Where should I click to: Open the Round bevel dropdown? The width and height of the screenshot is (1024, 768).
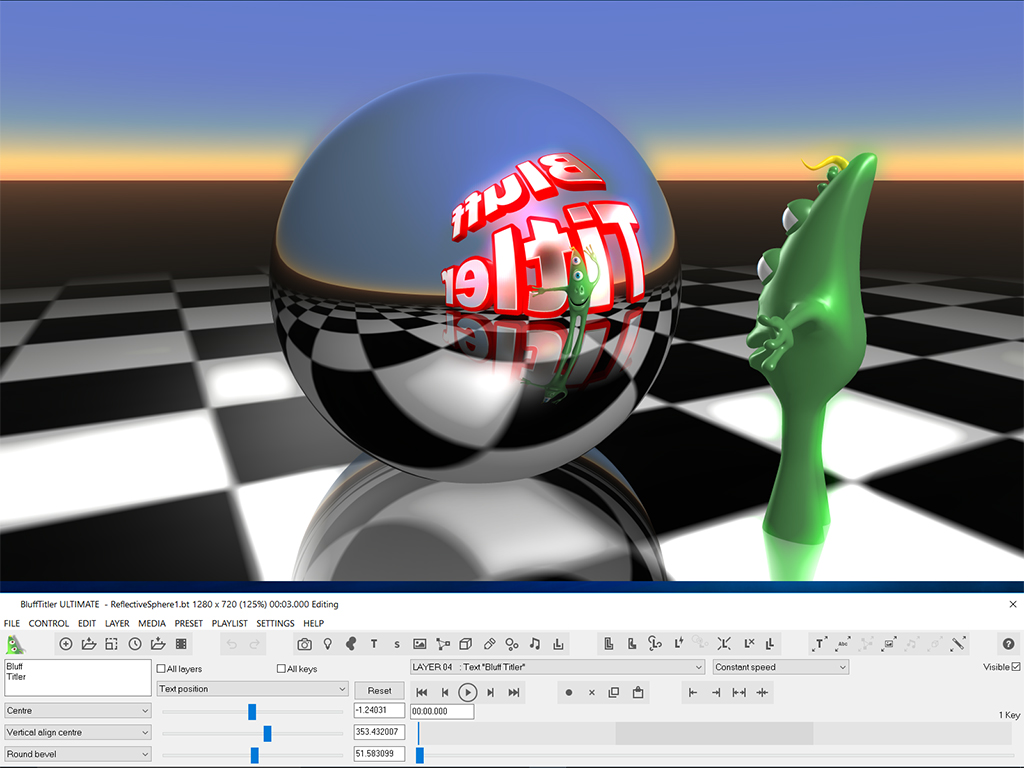pos(78,754)
